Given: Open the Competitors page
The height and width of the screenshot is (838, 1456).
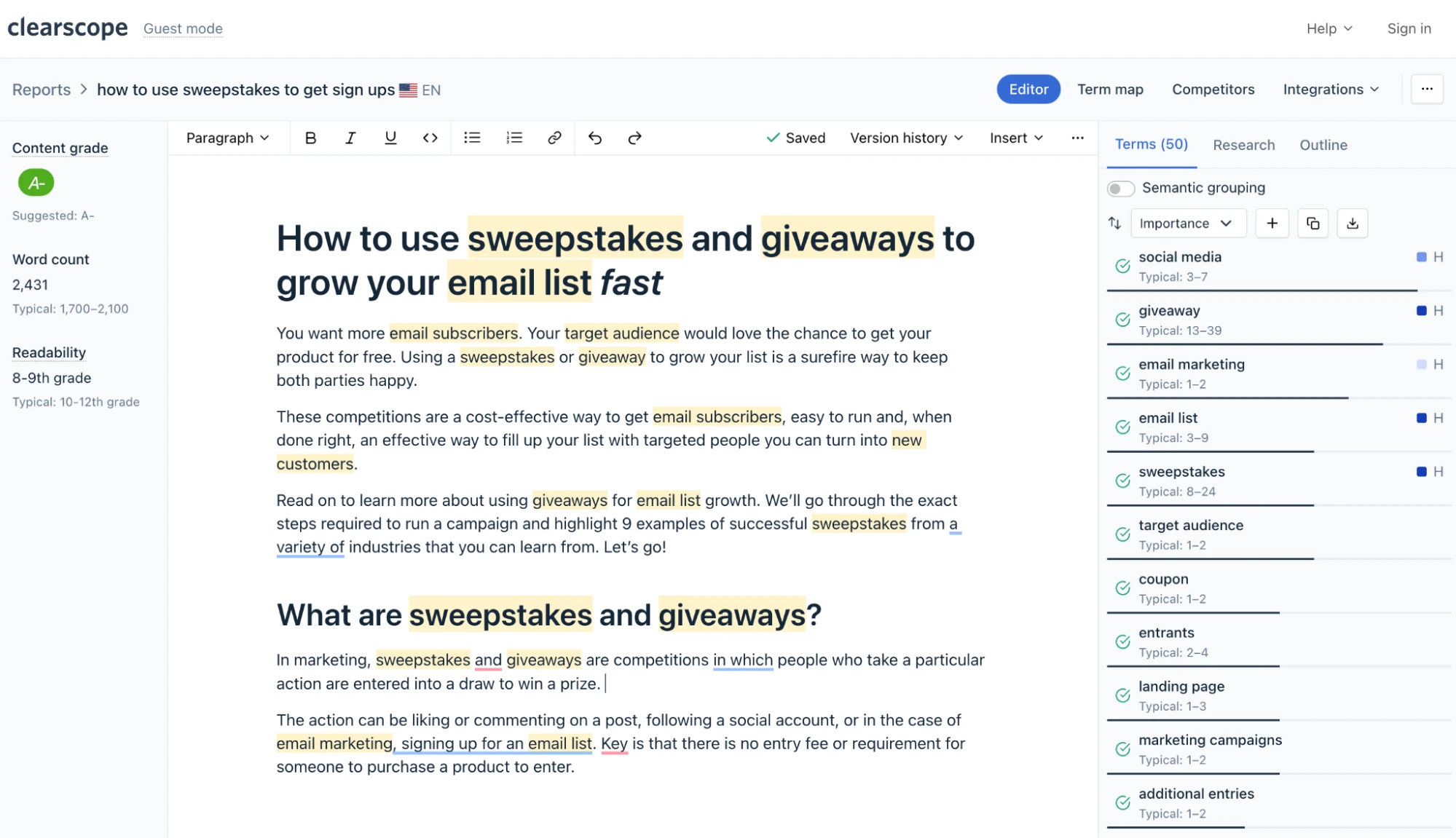Looking at the screenshot, I should pos(1213,89).
